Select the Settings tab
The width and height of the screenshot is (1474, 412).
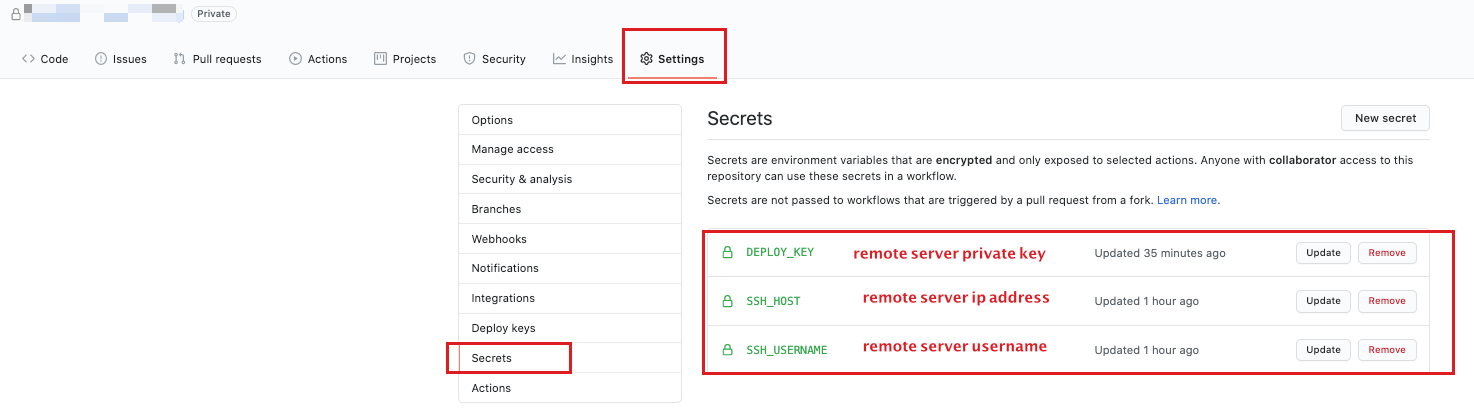(x=672, y=59)
